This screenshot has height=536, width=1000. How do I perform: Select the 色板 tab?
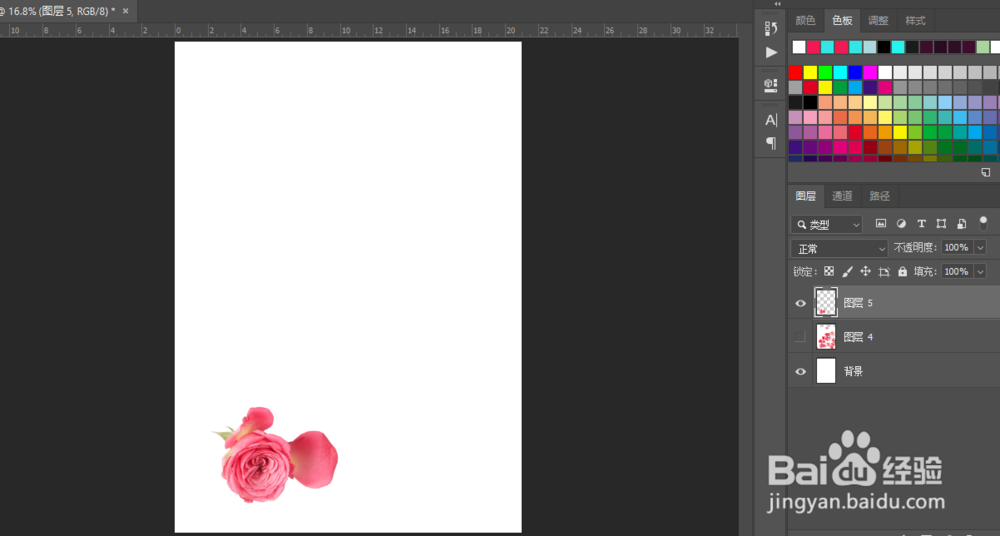click(x=842, y=20)
